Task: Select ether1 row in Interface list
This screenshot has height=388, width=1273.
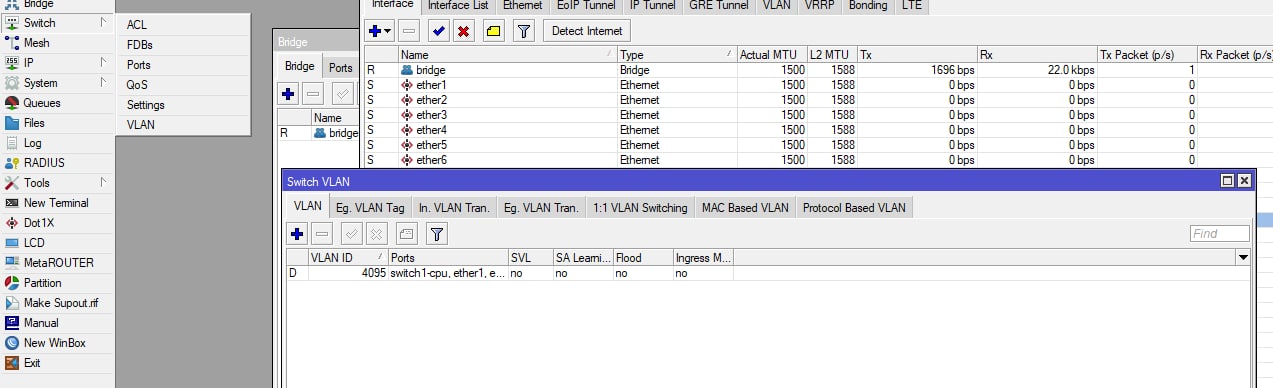Action: [818, 85]
